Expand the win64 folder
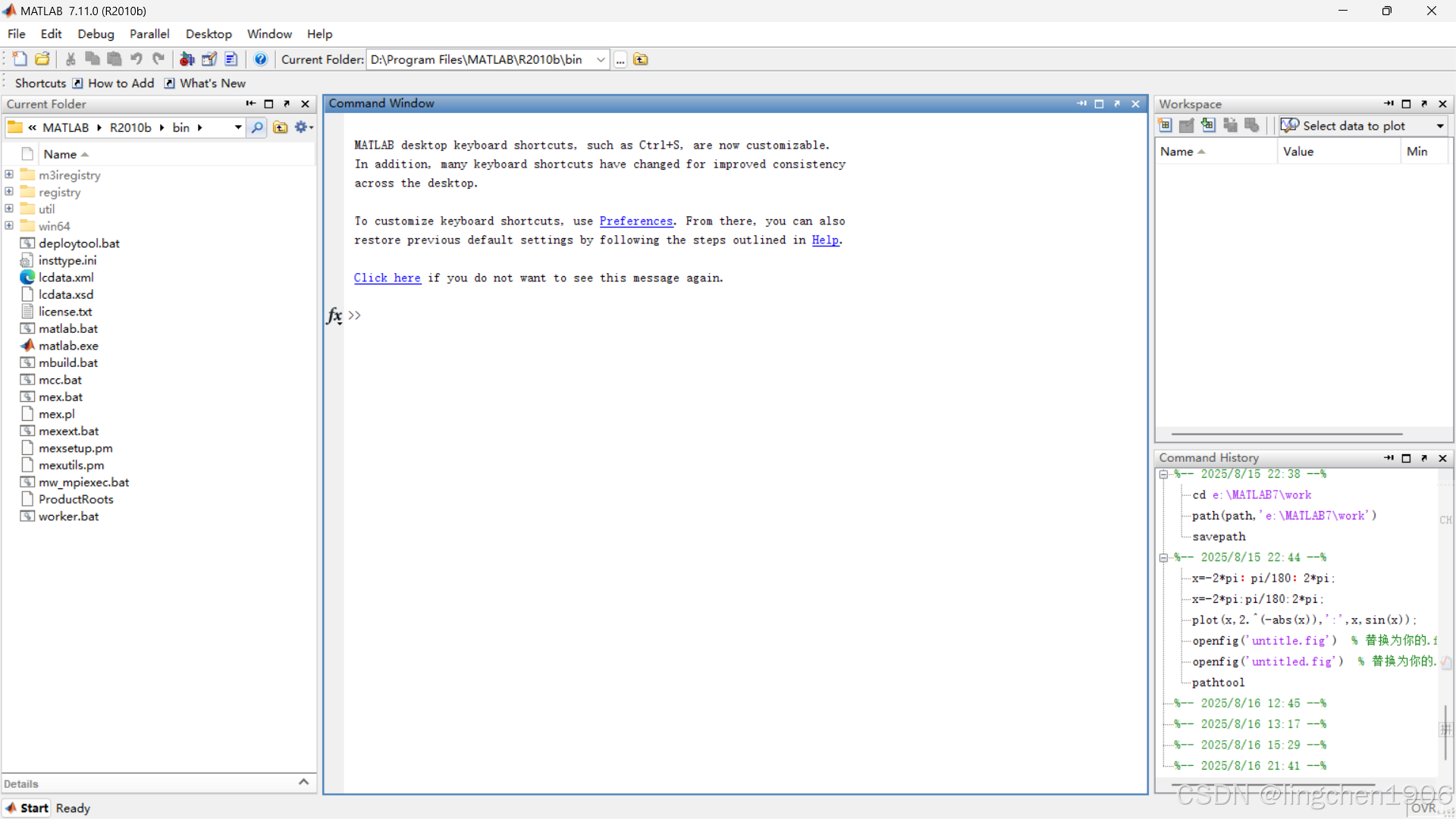This screenshot has width=1456, height=819. coord(9,225)
